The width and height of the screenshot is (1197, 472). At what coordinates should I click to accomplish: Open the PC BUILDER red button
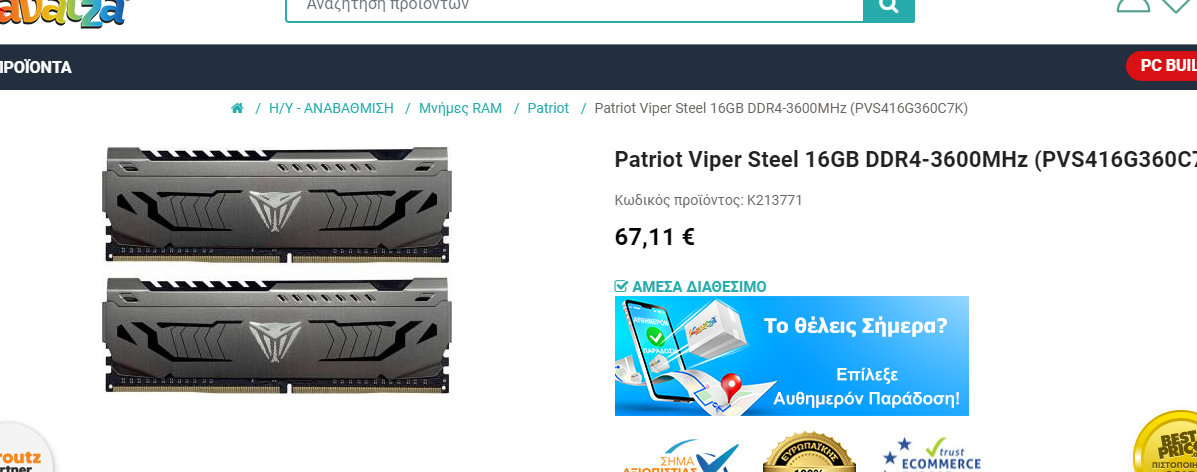click(1162, 66)
